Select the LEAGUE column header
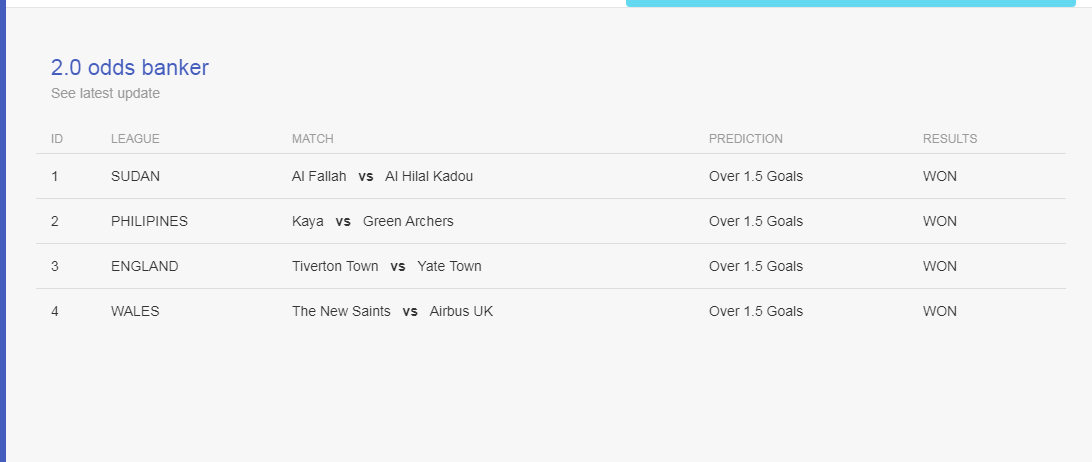 pos(135,139)
